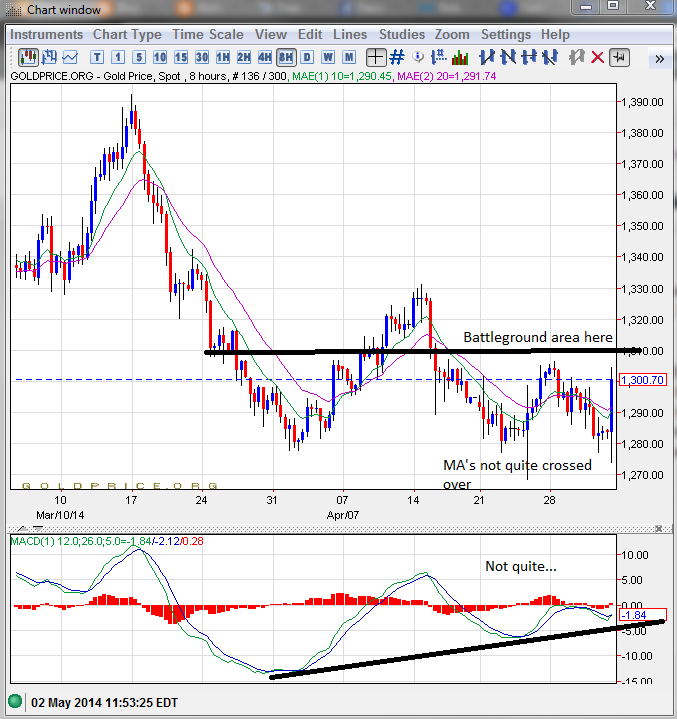The image size is (677, 719).
Task: Switch to monthly (M) time scale
Action: click(349, 57)
